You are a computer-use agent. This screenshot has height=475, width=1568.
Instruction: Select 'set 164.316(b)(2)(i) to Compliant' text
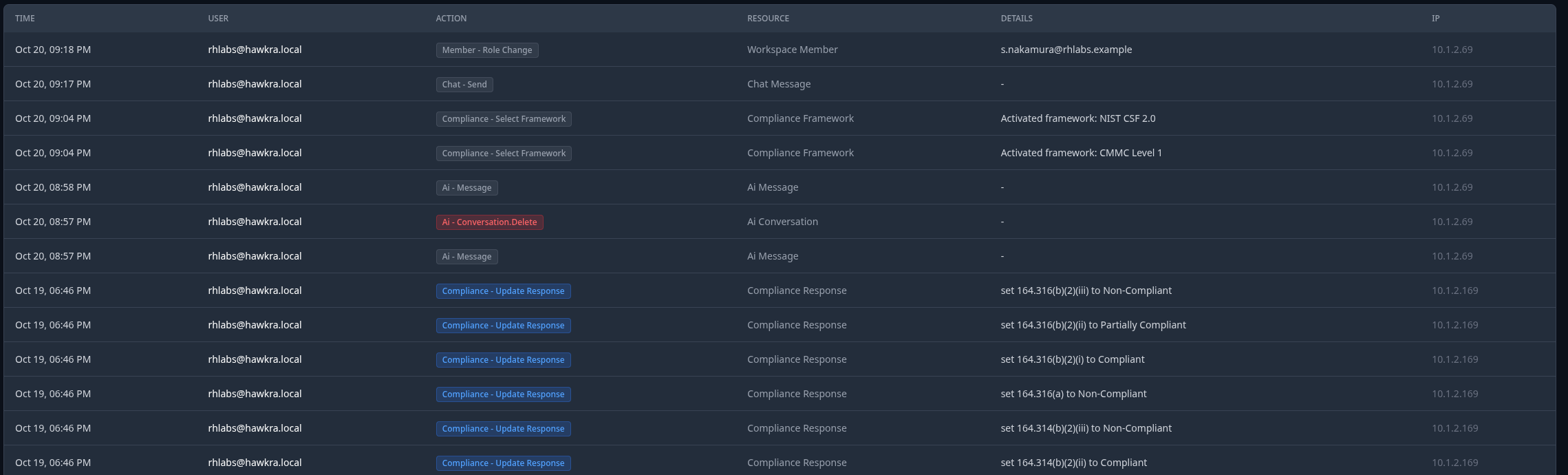click(x=1072, y=359)
